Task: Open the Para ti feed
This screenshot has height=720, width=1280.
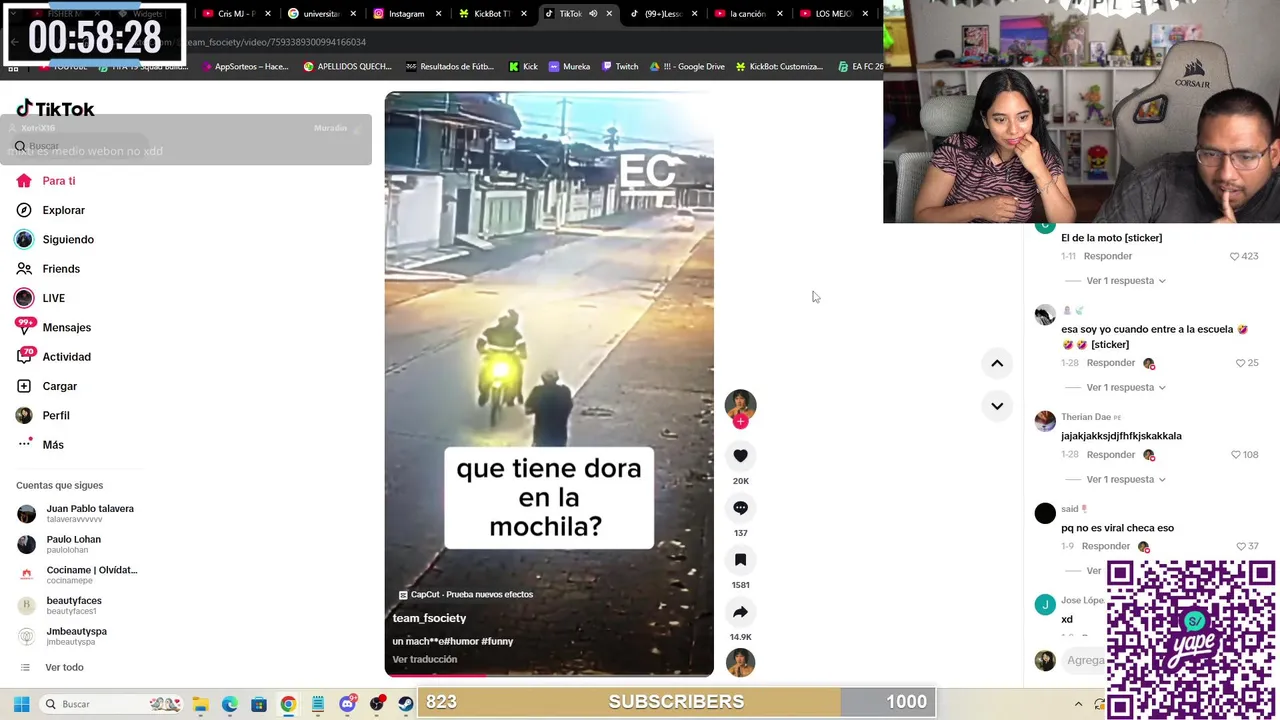Action: 46,181
